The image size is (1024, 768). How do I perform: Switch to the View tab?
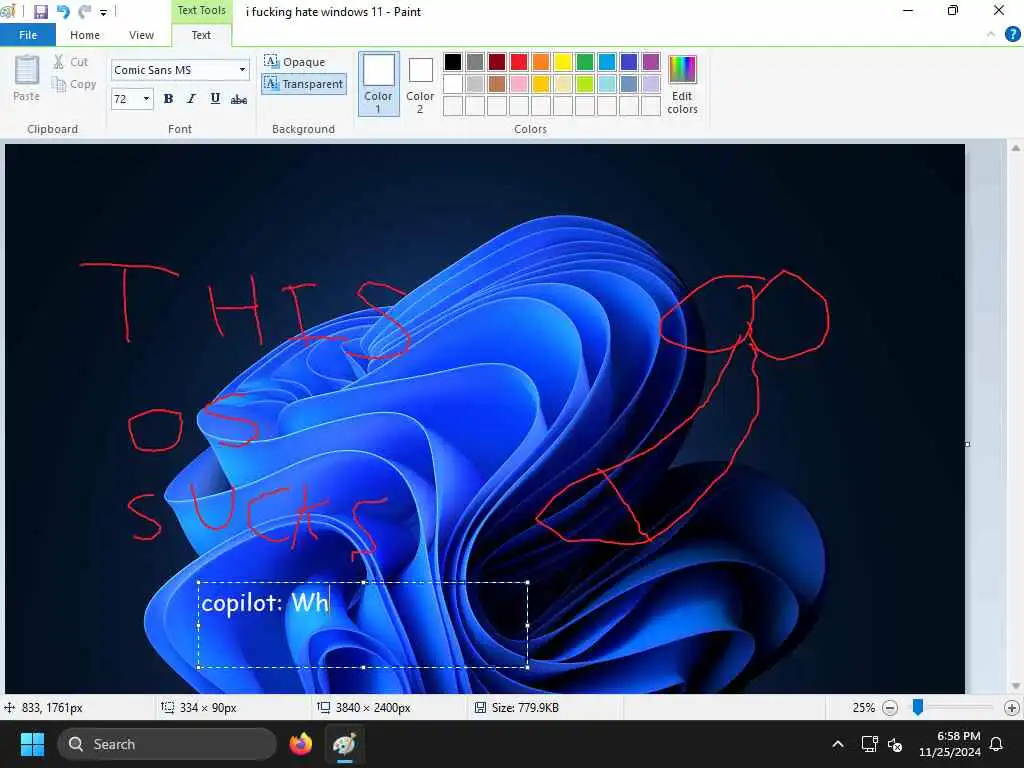(141, 35)
